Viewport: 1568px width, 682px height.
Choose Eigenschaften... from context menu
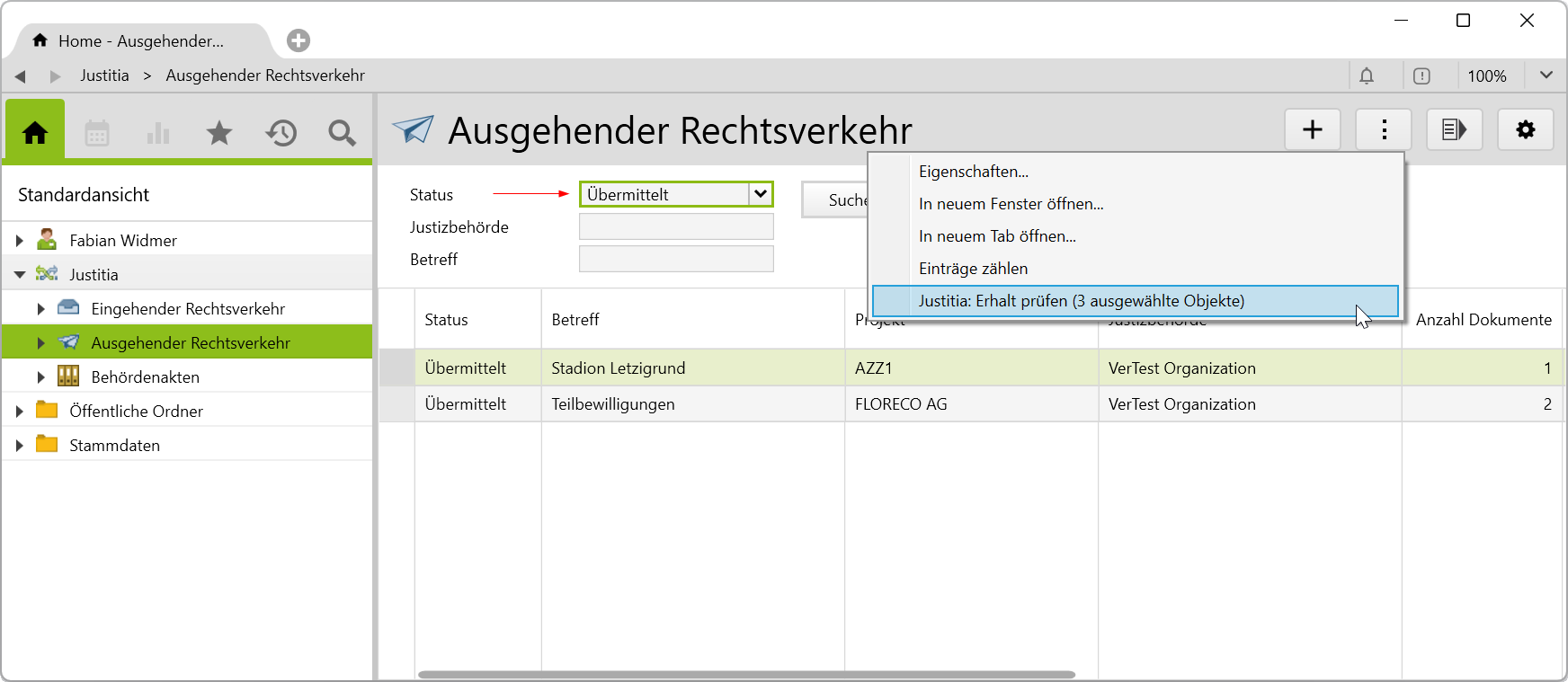pos(1136,172)
